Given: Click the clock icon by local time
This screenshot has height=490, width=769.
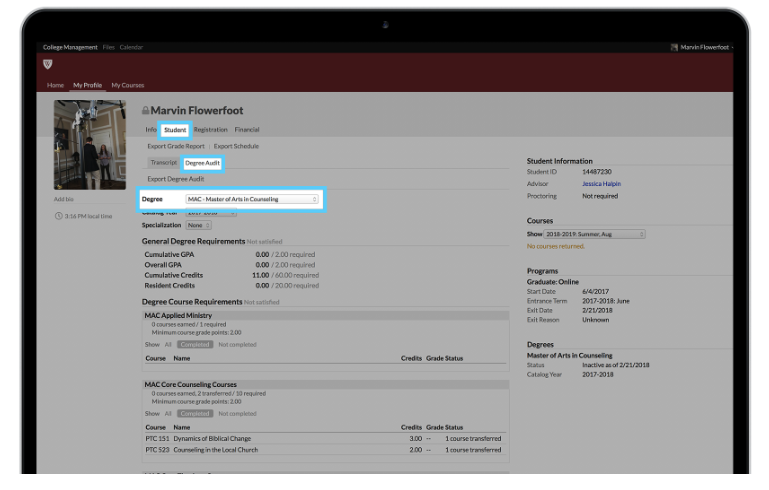Looking at the screenshot, I should coord(58,216).
